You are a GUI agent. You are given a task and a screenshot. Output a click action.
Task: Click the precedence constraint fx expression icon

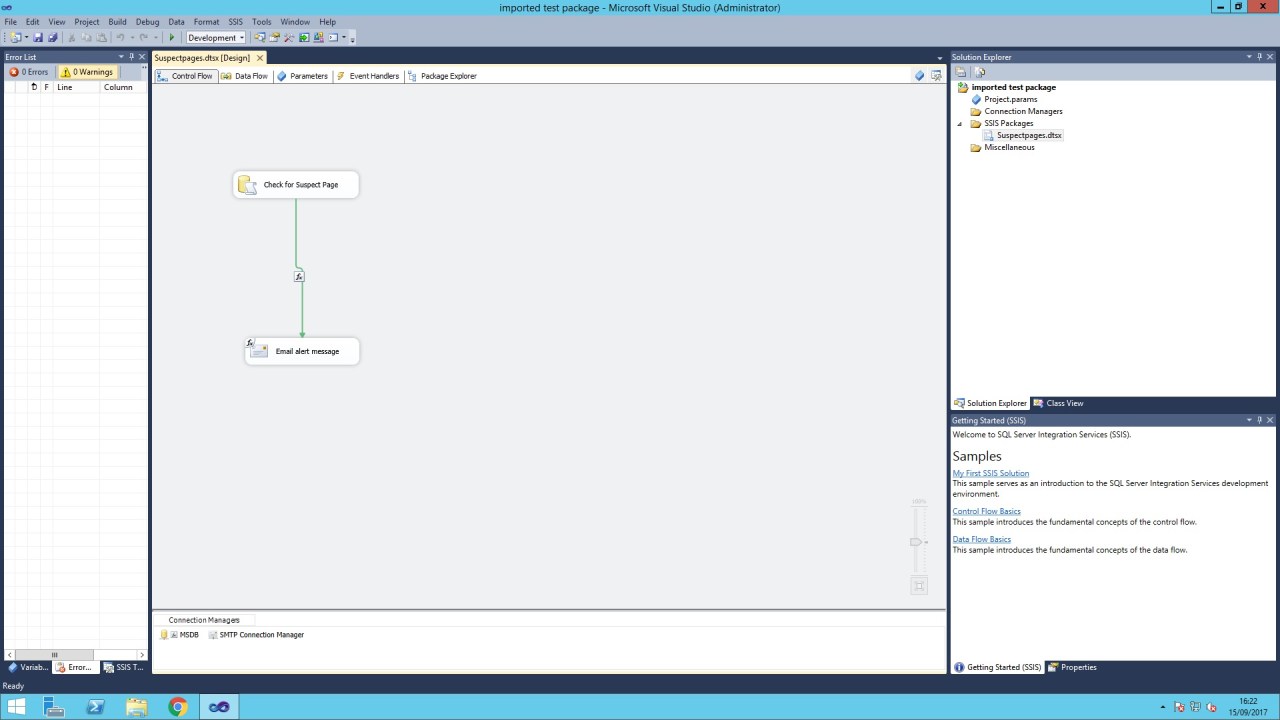click(x=299, y=276)
